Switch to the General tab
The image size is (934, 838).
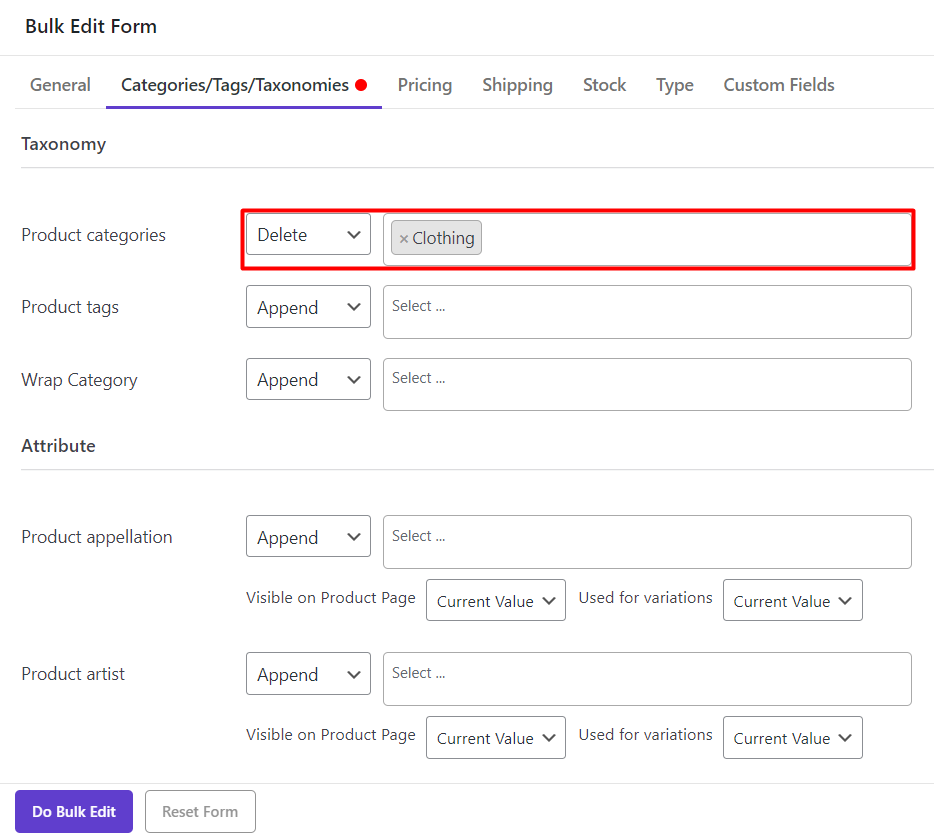click(x=60, y=85)
